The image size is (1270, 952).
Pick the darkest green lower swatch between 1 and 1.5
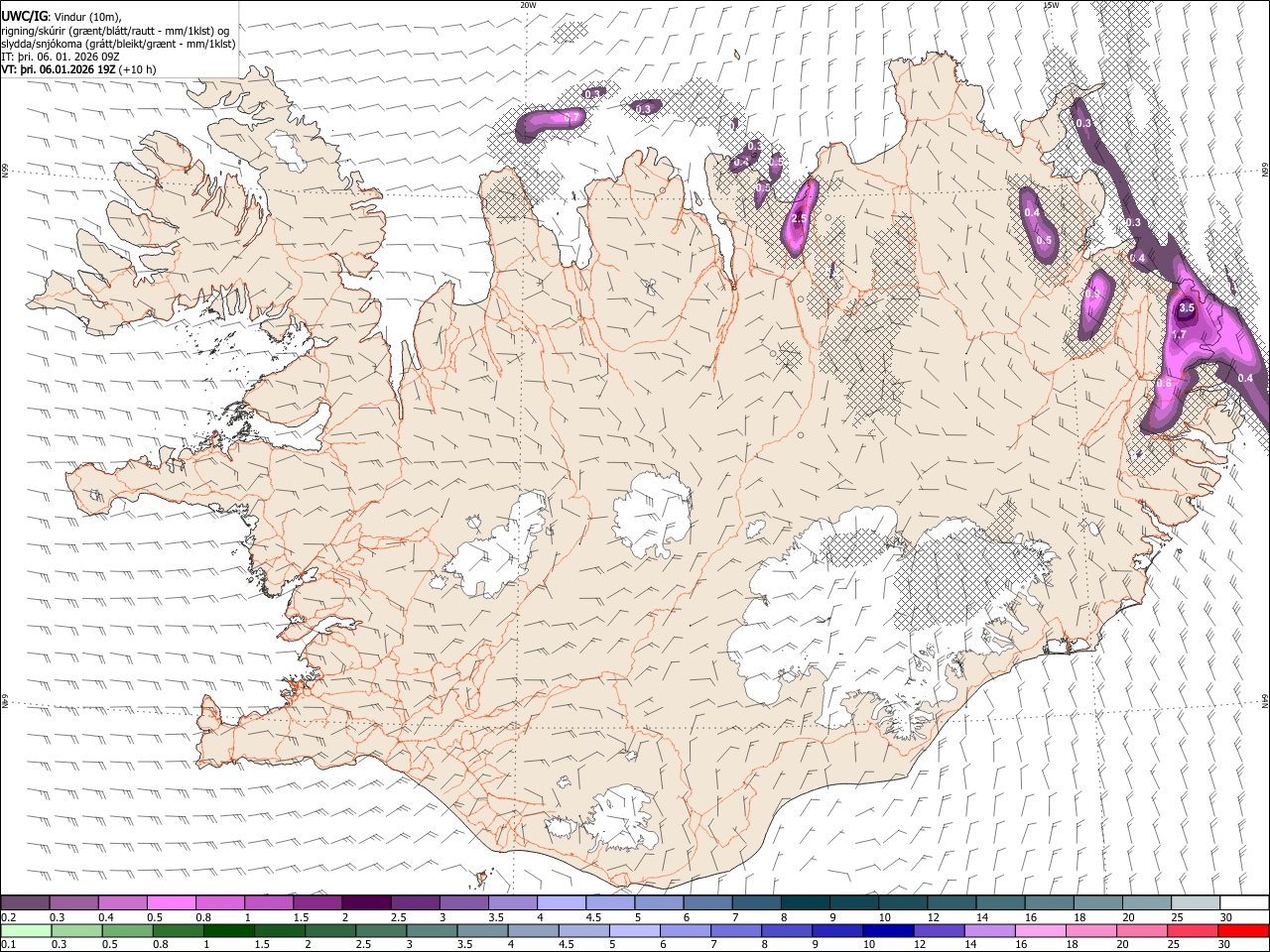(x=229, y=930)
